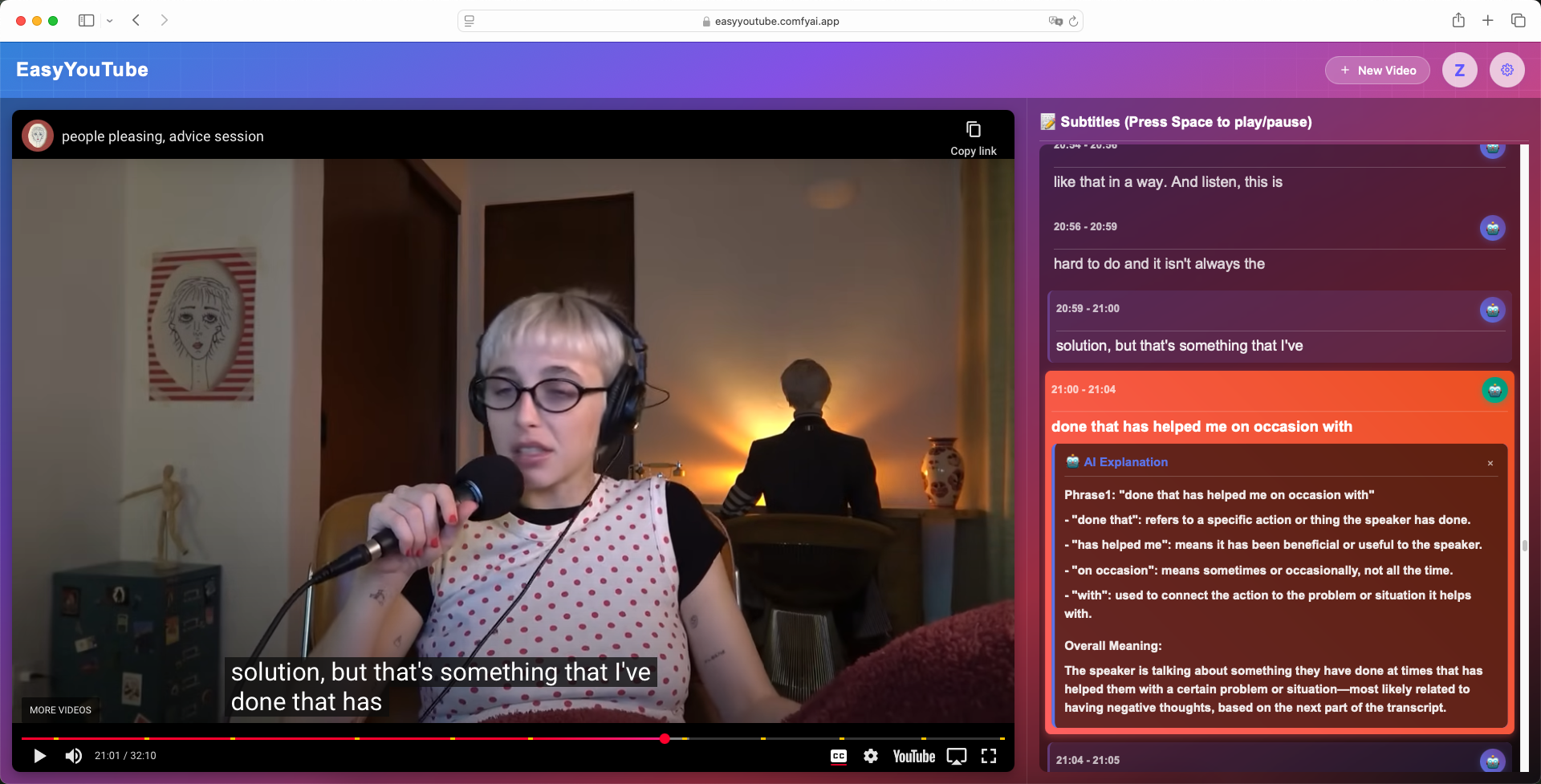Toggle AI explanation for 21:00 - 21:04 subtitle
Screen dimensions: 1541x784
(1494, 390)
